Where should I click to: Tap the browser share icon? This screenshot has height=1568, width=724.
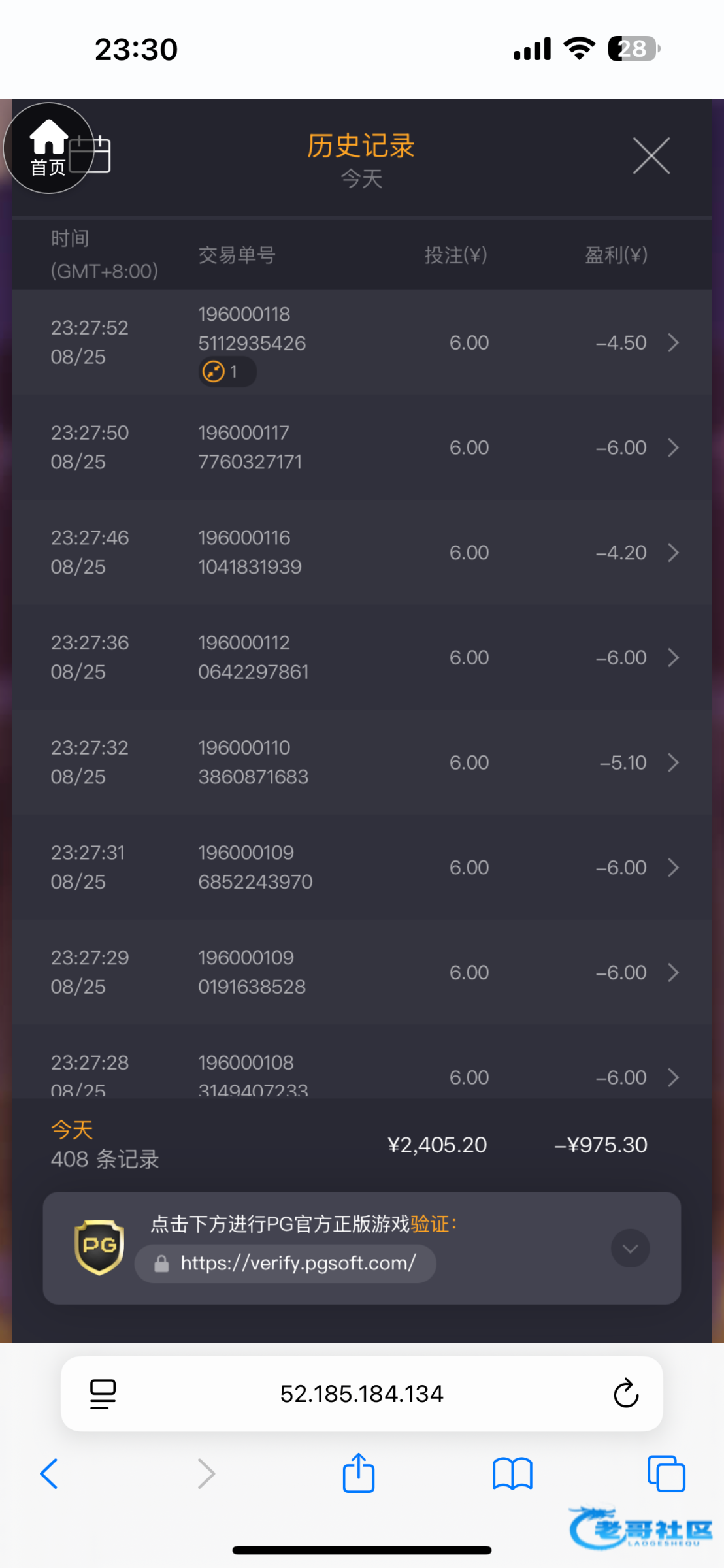(x=359, y=1473)
